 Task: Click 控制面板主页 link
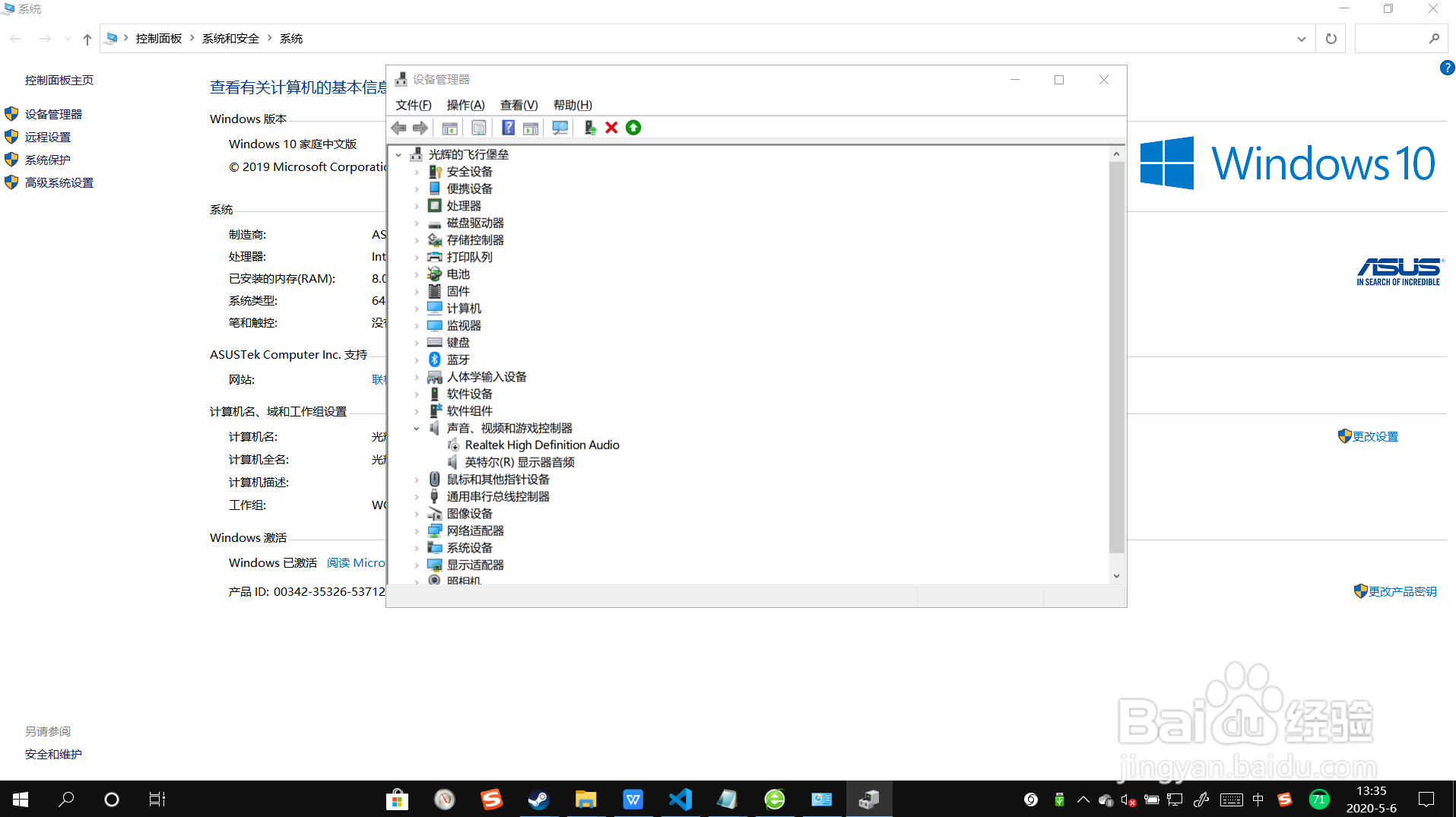(59, 80)
